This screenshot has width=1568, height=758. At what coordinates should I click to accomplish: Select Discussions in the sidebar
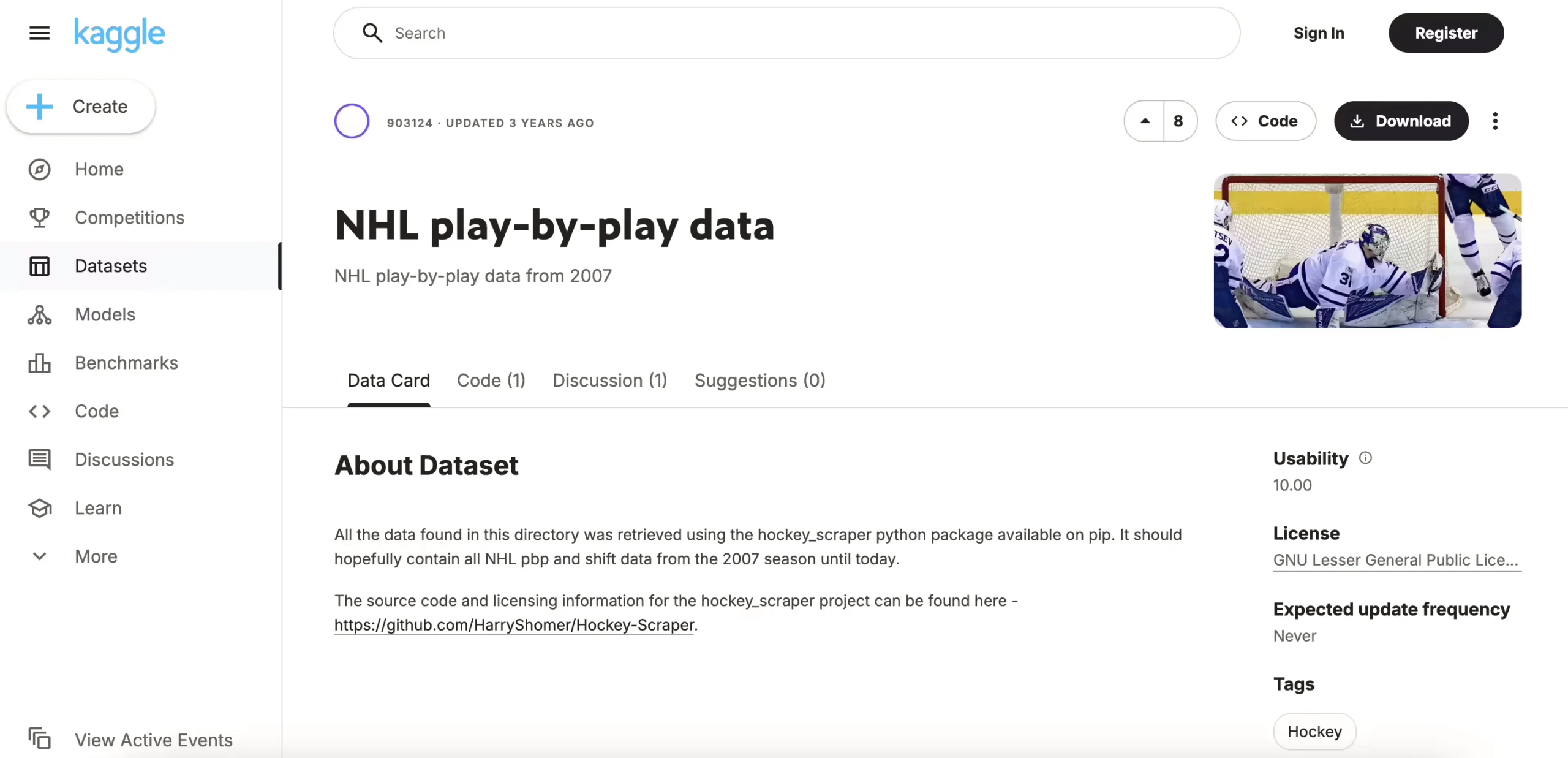(x=141, y=460)
